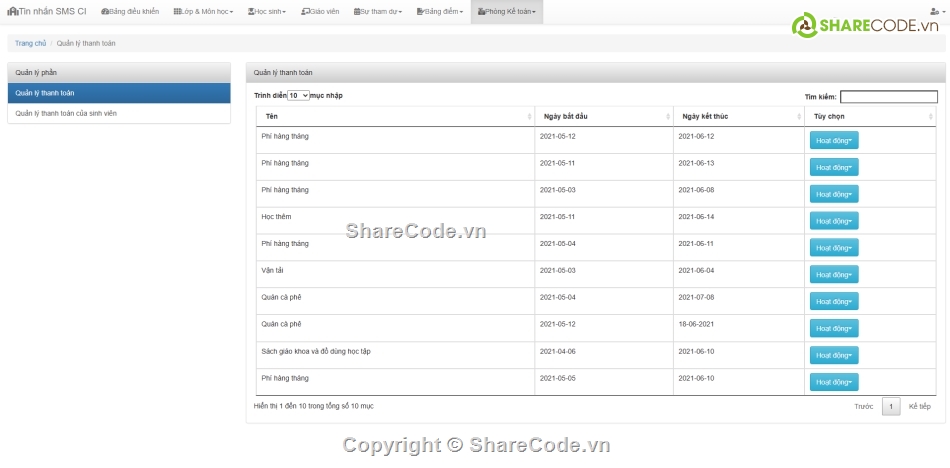
Task: Sort table by Ngày bắt đầu column
Action: [x=603, y=116]
